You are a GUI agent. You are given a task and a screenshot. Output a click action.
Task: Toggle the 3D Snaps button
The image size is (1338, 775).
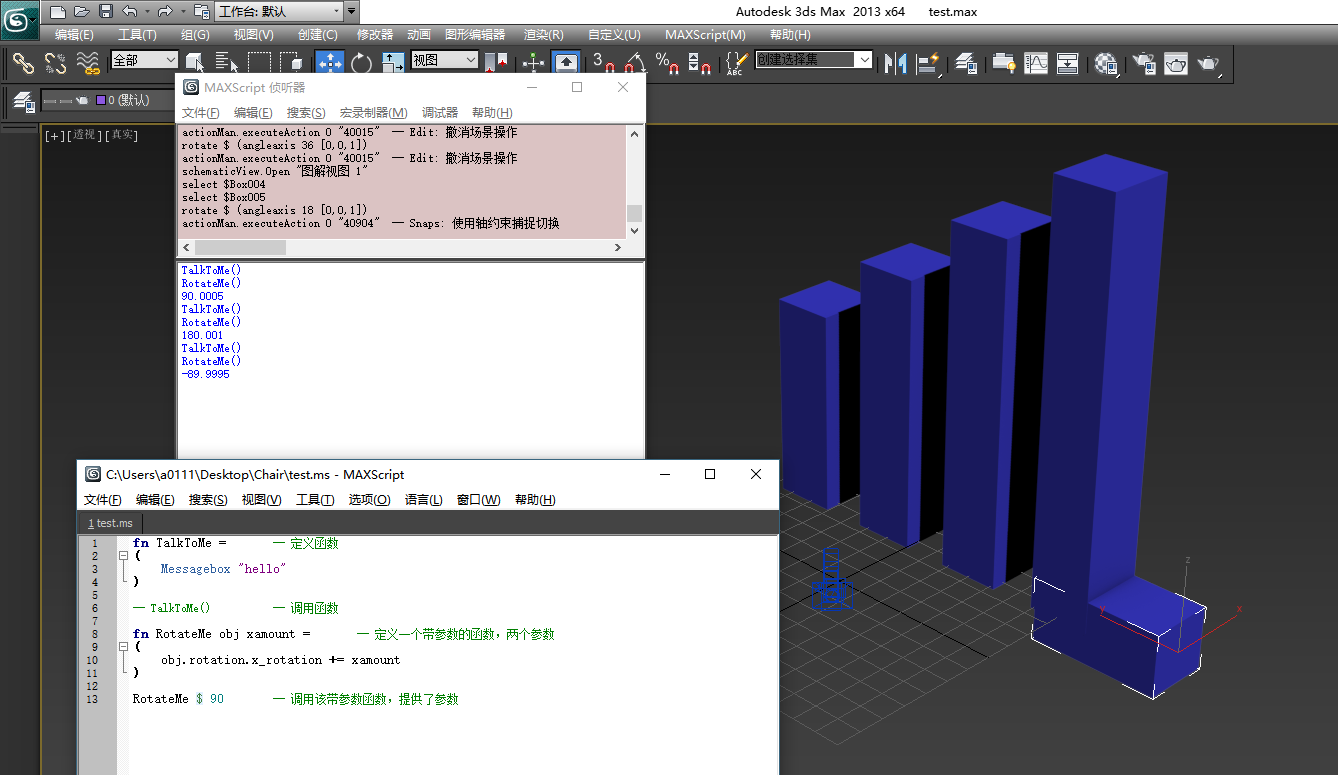click(603, 63)
